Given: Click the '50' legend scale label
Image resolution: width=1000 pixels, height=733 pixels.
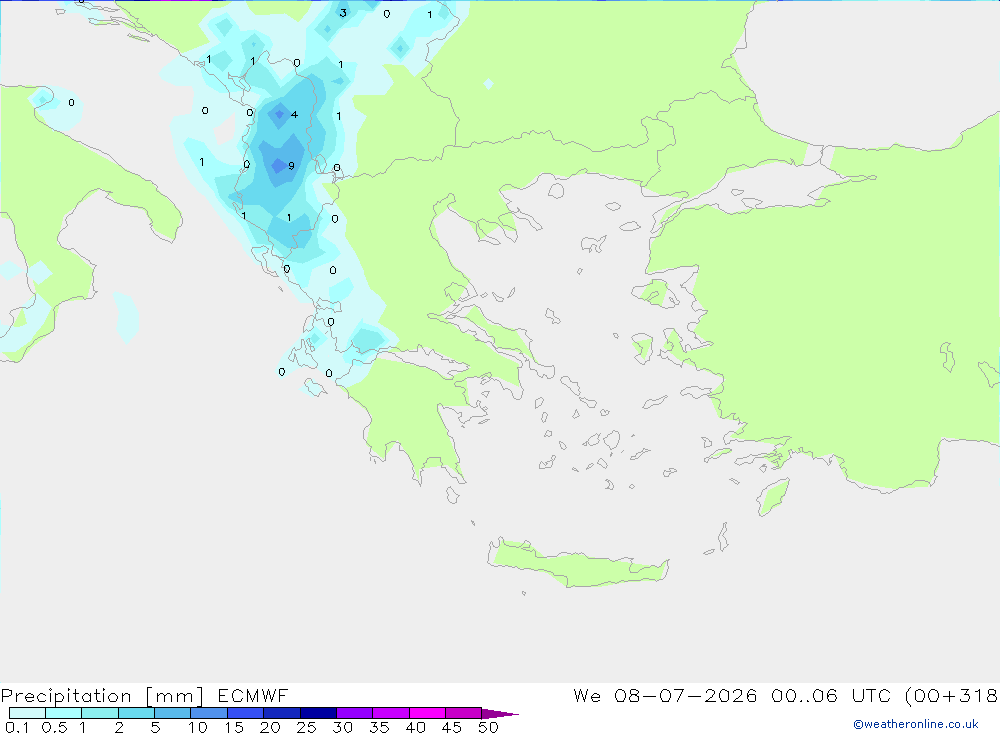Looking at the screenshot, I should coord(489,727).
